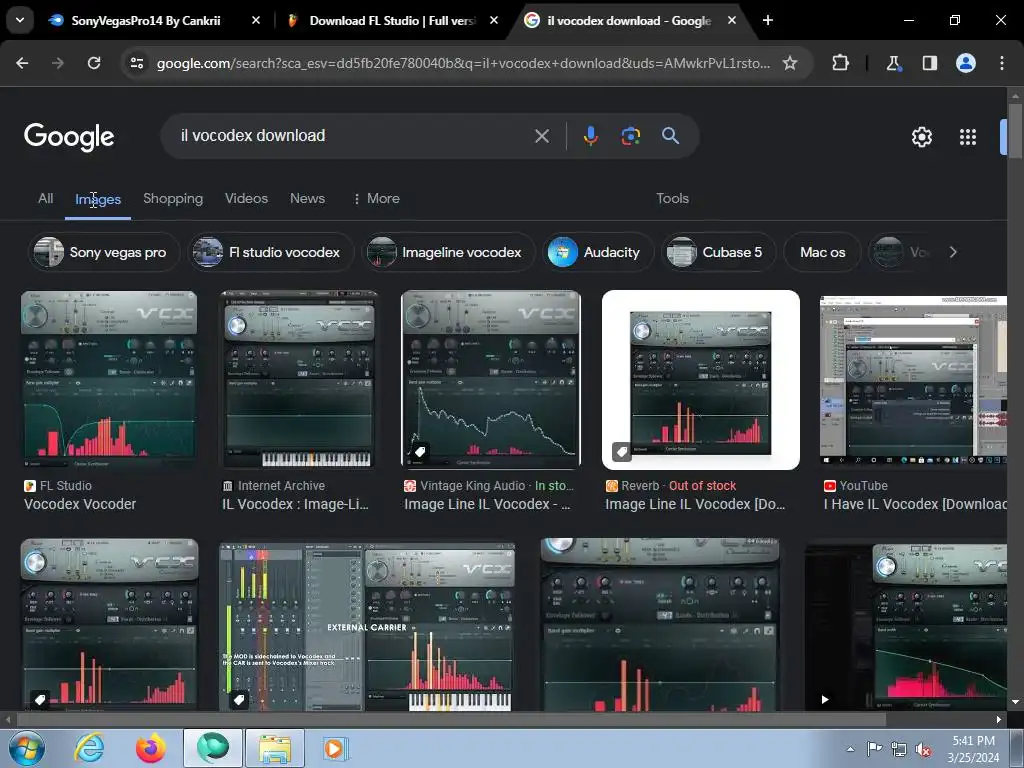Bookmark this page with star icon

[790, 63]
